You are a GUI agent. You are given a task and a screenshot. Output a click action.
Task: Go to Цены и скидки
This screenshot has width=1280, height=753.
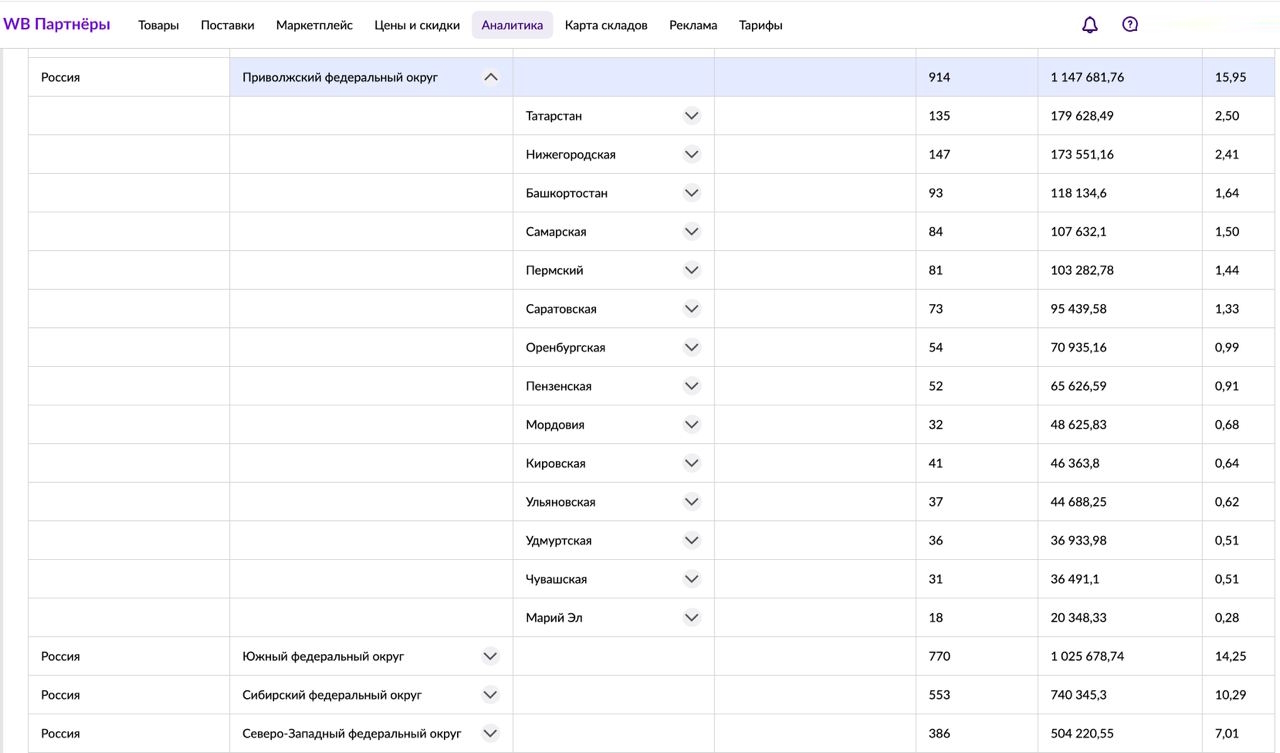417,25
